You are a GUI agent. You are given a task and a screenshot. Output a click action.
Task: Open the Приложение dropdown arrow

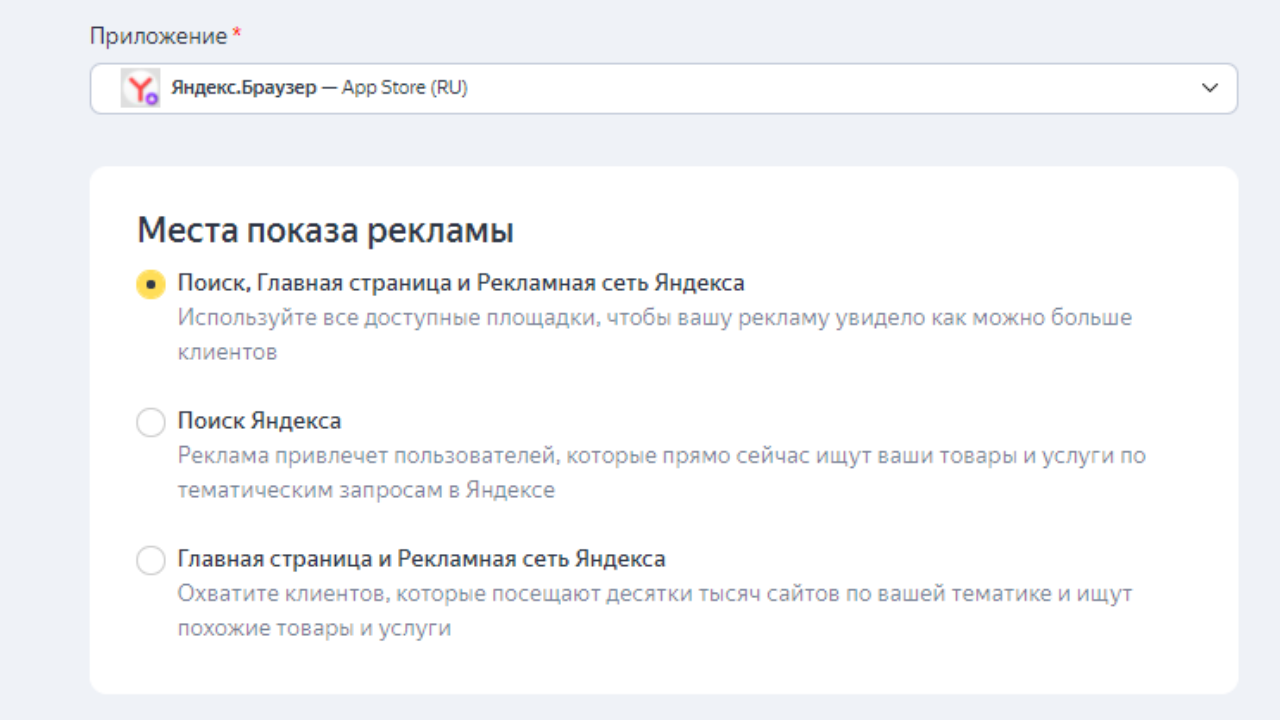click(x=1210, y=88)
